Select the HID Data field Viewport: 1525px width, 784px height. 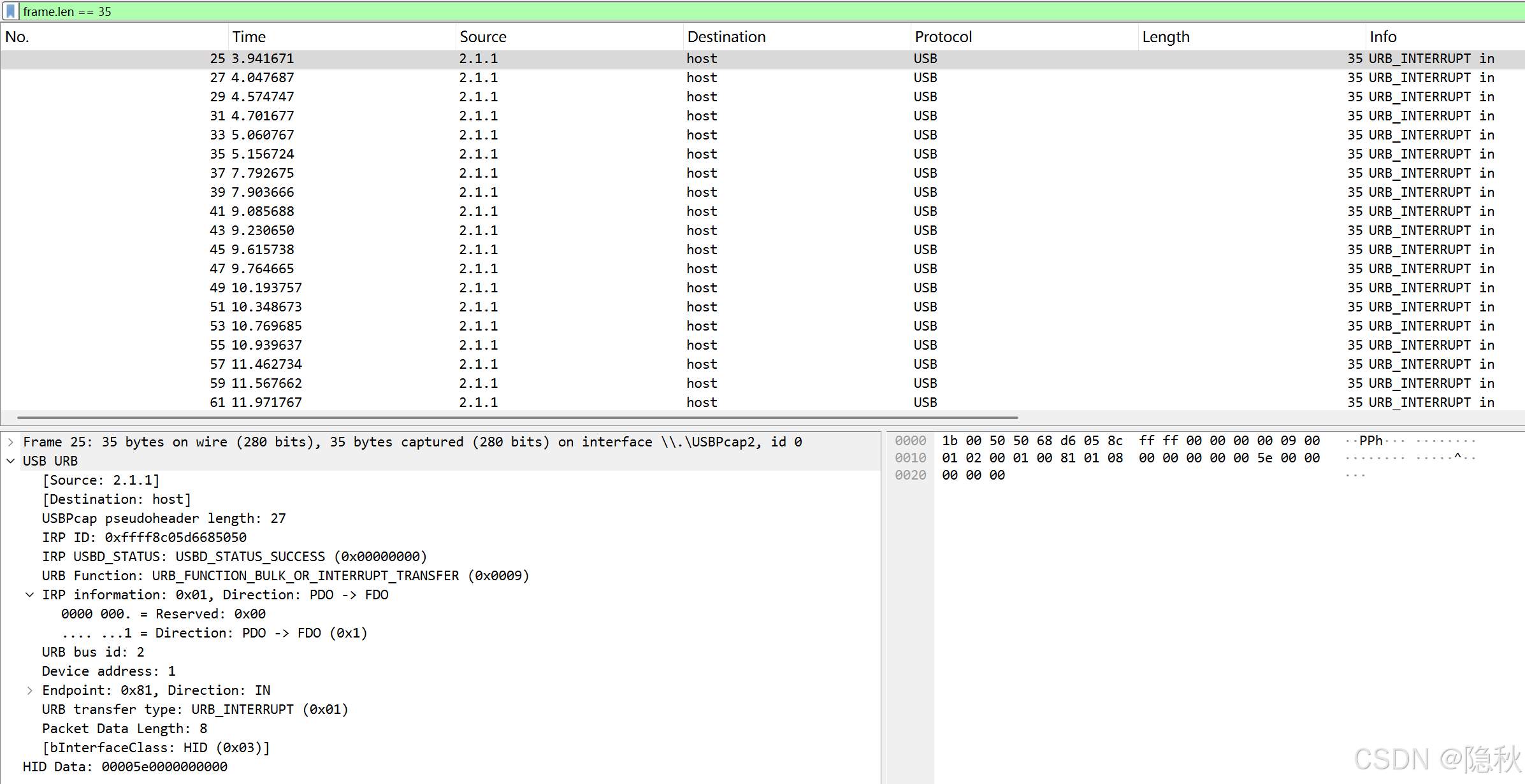click(125, 766)
